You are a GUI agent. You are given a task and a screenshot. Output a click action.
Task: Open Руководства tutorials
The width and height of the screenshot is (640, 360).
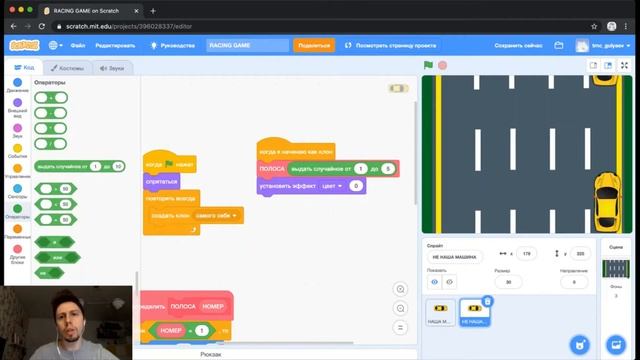(173, 45)
